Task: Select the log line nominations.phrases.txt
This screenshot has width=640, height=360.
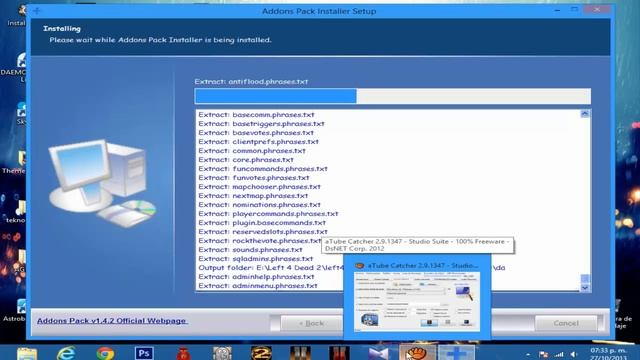Action: (260, 204)
